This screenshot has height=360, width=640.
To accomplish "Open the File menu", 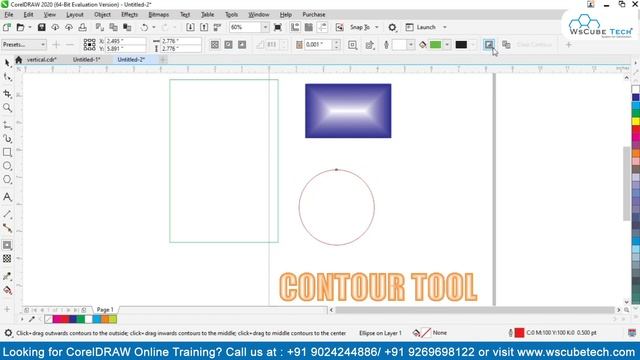I will coord(9,15).
